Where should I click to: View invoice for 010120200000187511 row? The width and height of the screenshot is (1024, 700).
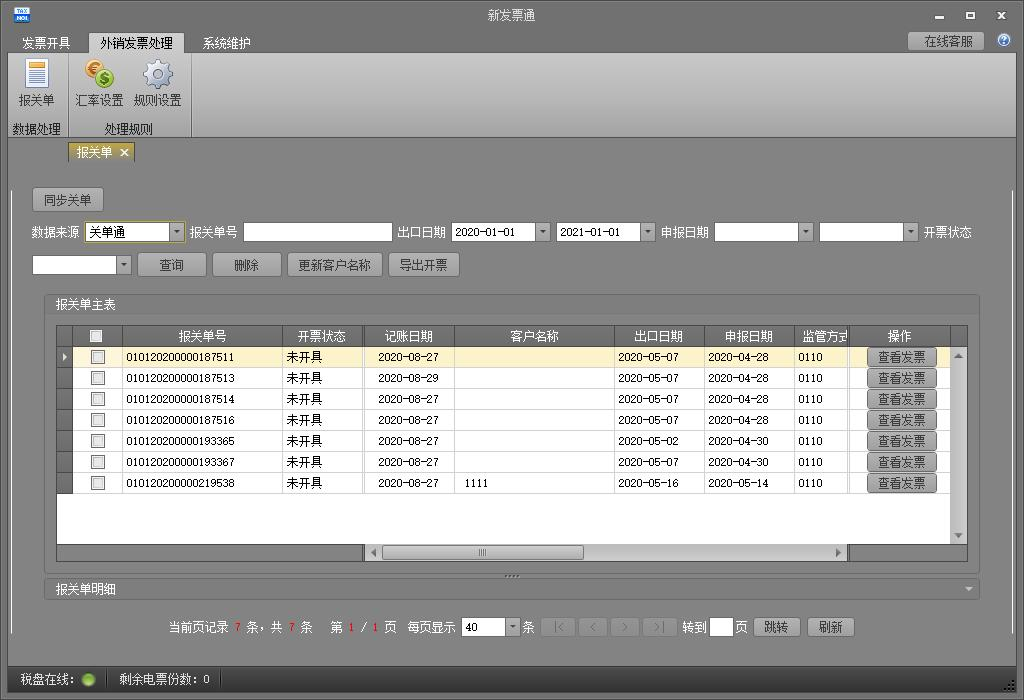pyautogui.click(x=901, y=357)
